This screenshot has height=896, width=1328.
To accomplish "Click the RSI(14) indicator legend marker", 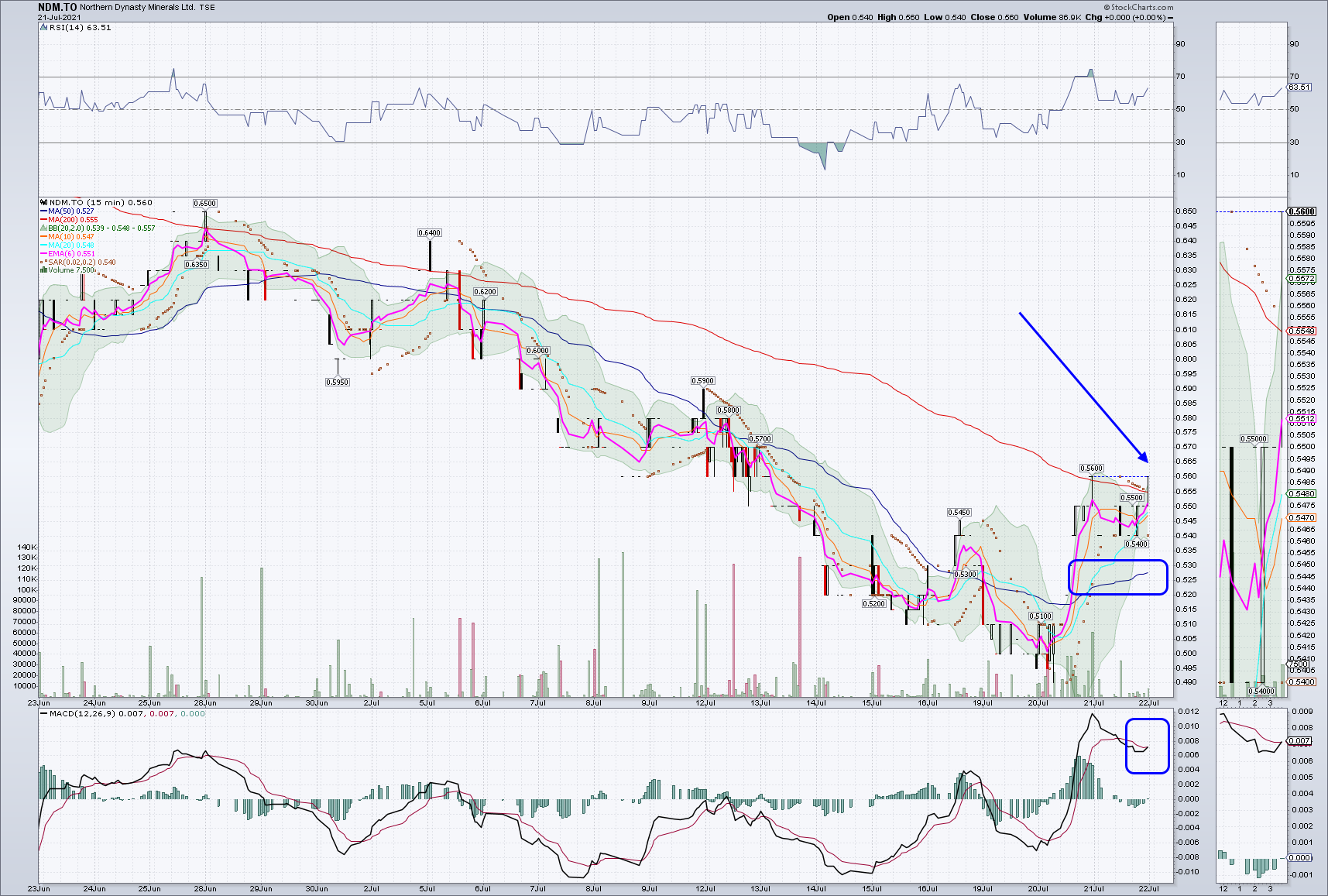I will 43,27.
